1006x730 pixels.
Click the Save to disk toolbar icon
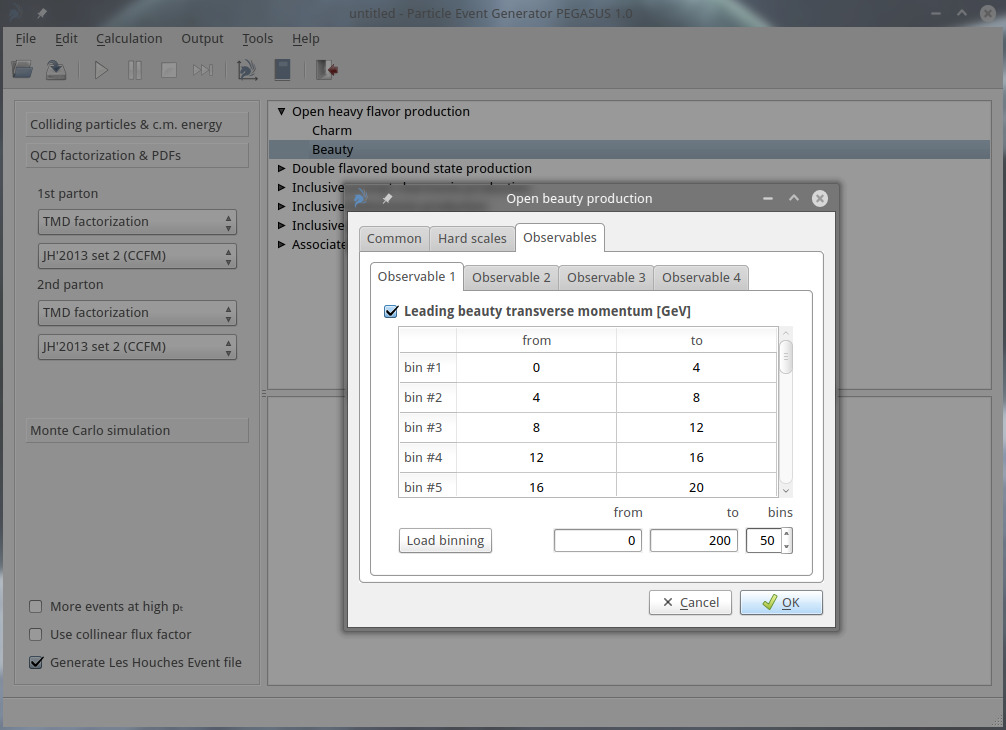tap(56, 70)
